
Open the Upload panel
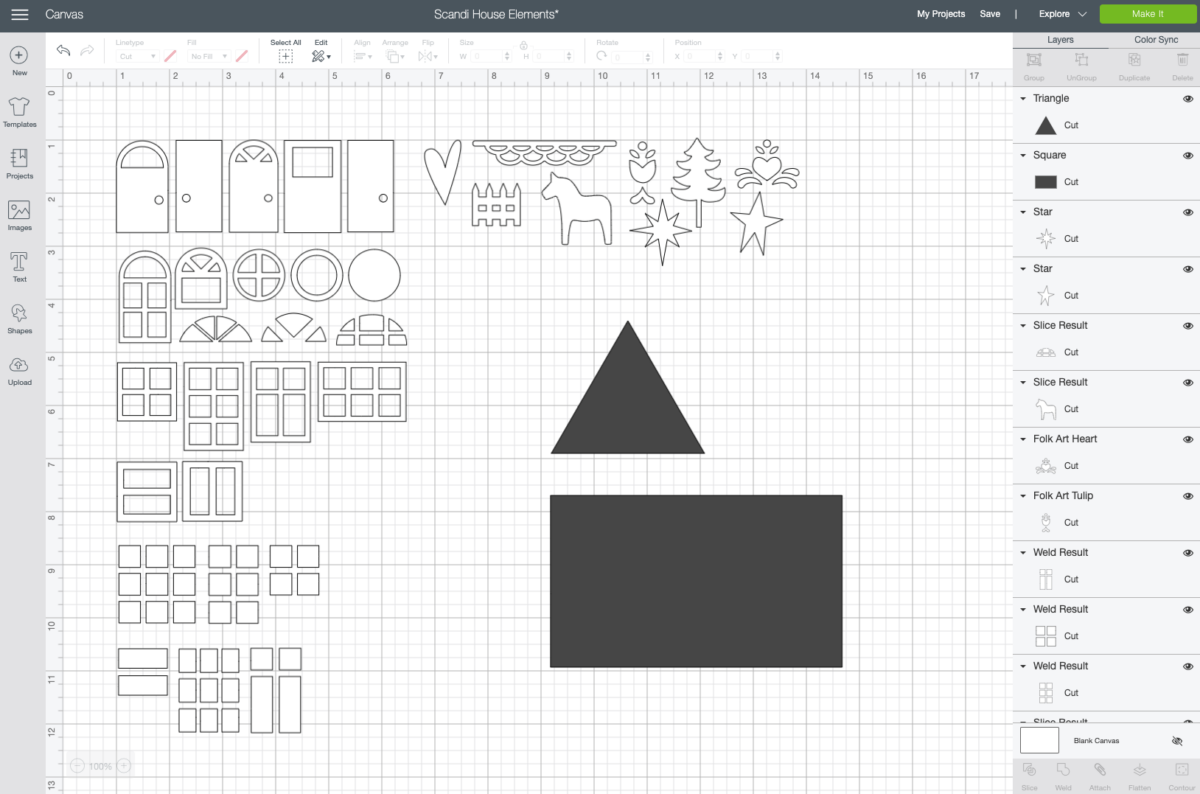click(x=19, y=370)
